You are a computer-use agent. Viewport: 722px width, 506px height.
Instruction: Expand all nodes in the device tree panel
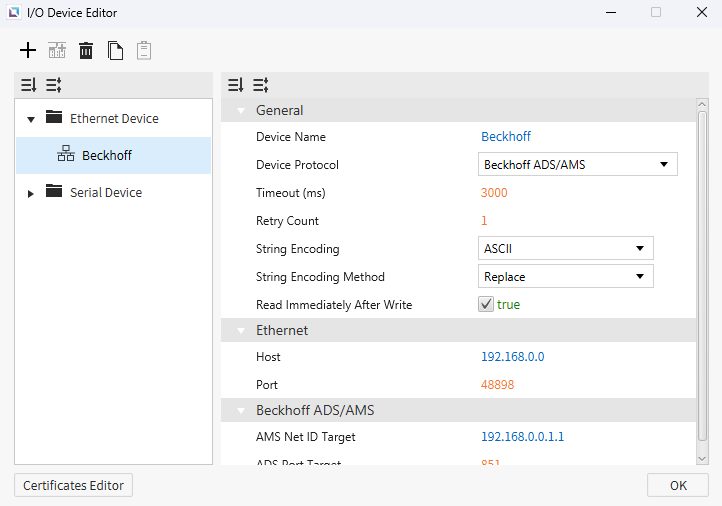pyautogui.click(x=29, y=85)
